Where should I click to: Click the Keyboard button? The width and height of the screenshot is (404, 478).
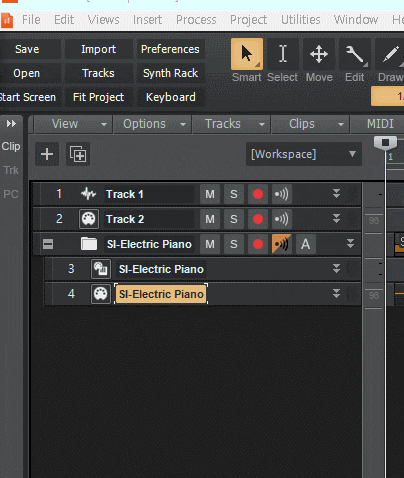point(170,97)
